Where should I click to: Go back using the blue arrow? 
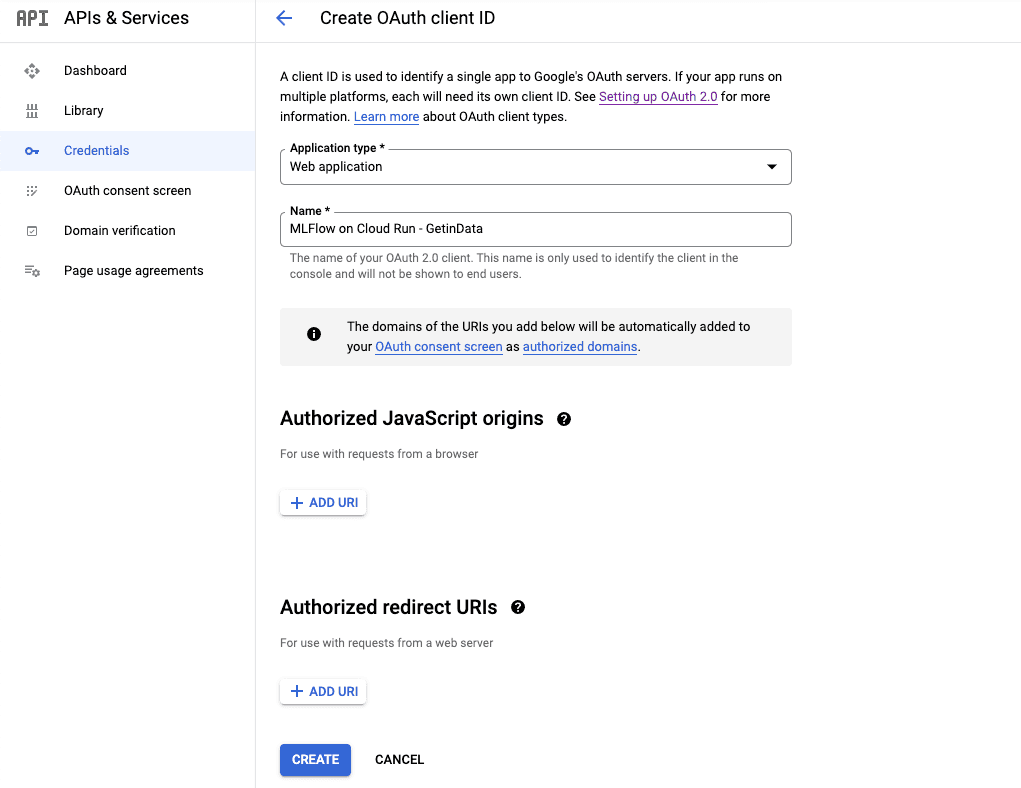(x=284, y=18)
